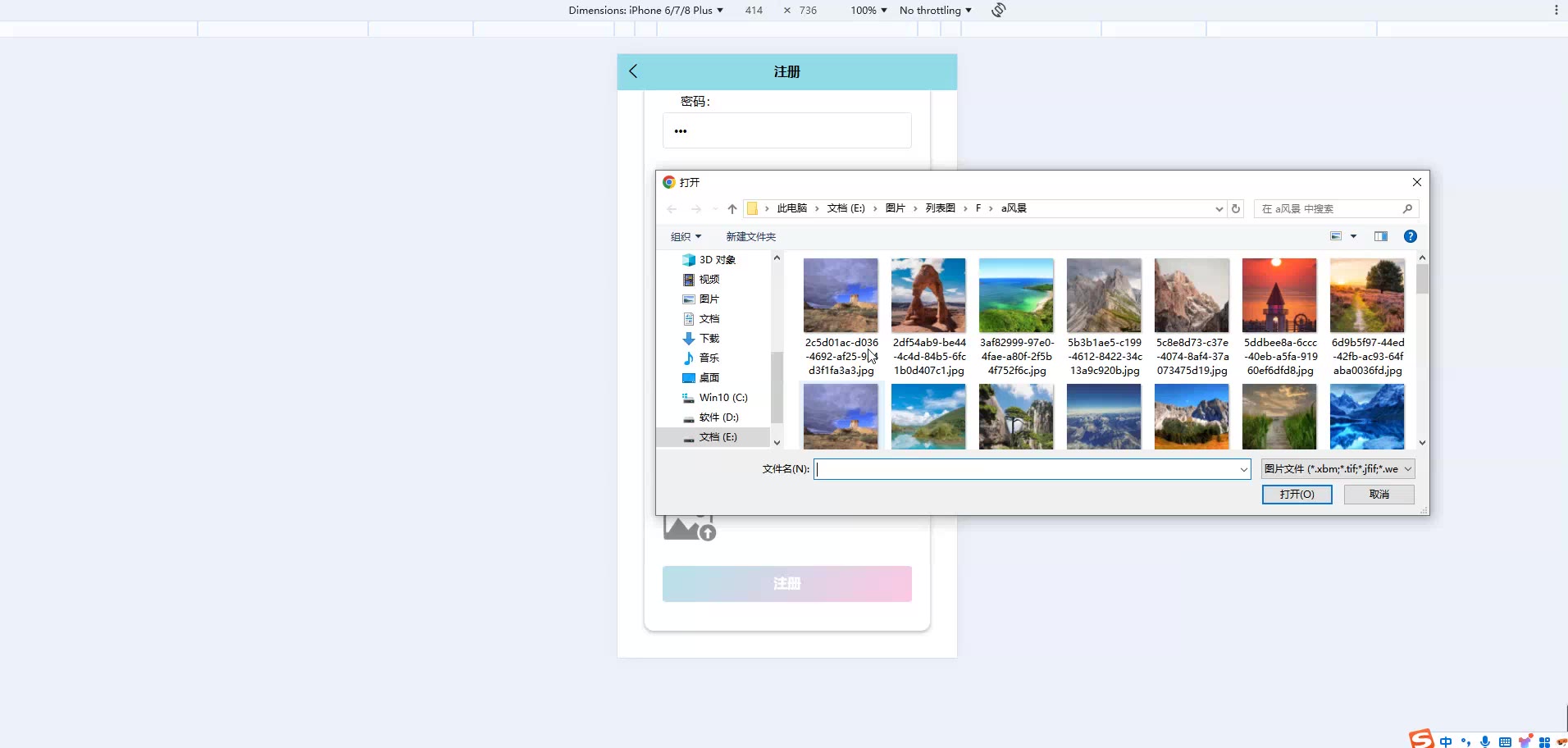Click the image upload icon
This screenshot has height=748, width=1568.
click(690, 529)
